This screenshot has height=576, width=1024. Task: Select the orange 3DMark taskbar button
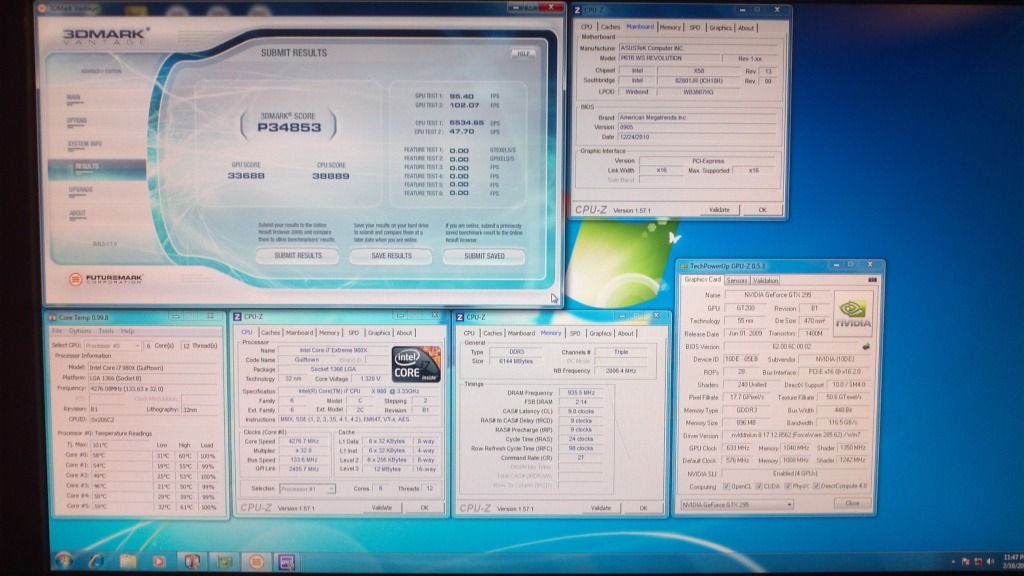(256, 562)
